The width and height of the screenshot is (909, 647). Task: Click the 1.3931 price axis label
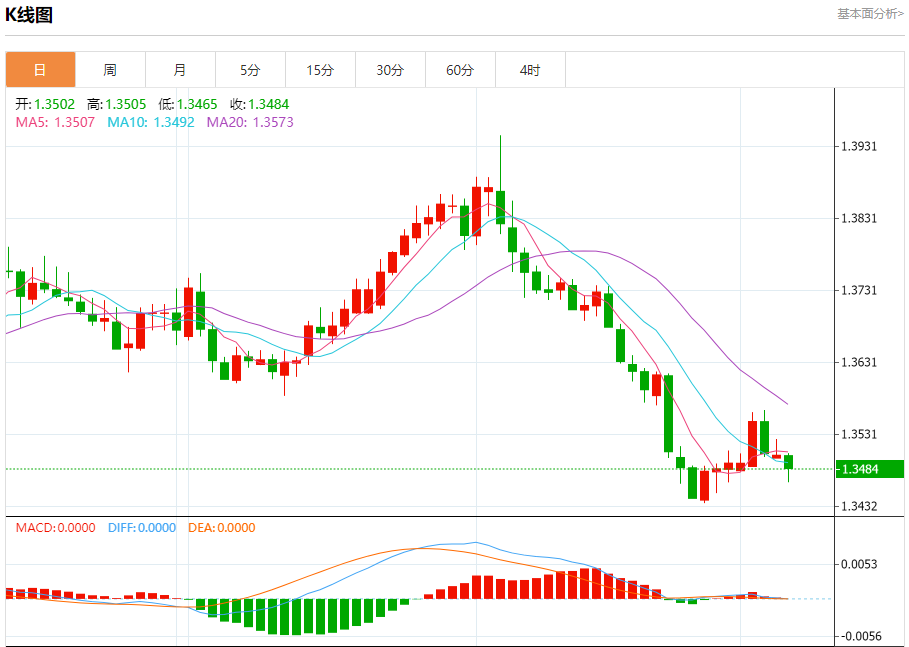tap(859, 146)
